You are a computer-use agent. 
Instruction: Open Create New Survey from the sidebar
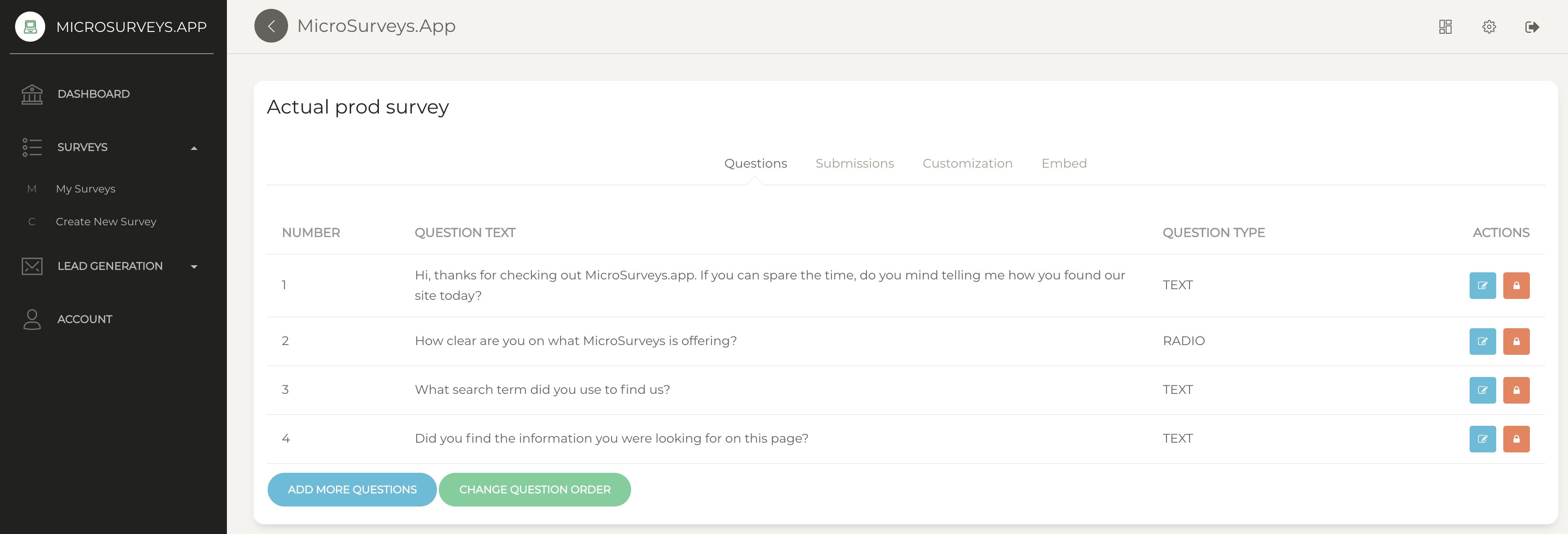105,221
